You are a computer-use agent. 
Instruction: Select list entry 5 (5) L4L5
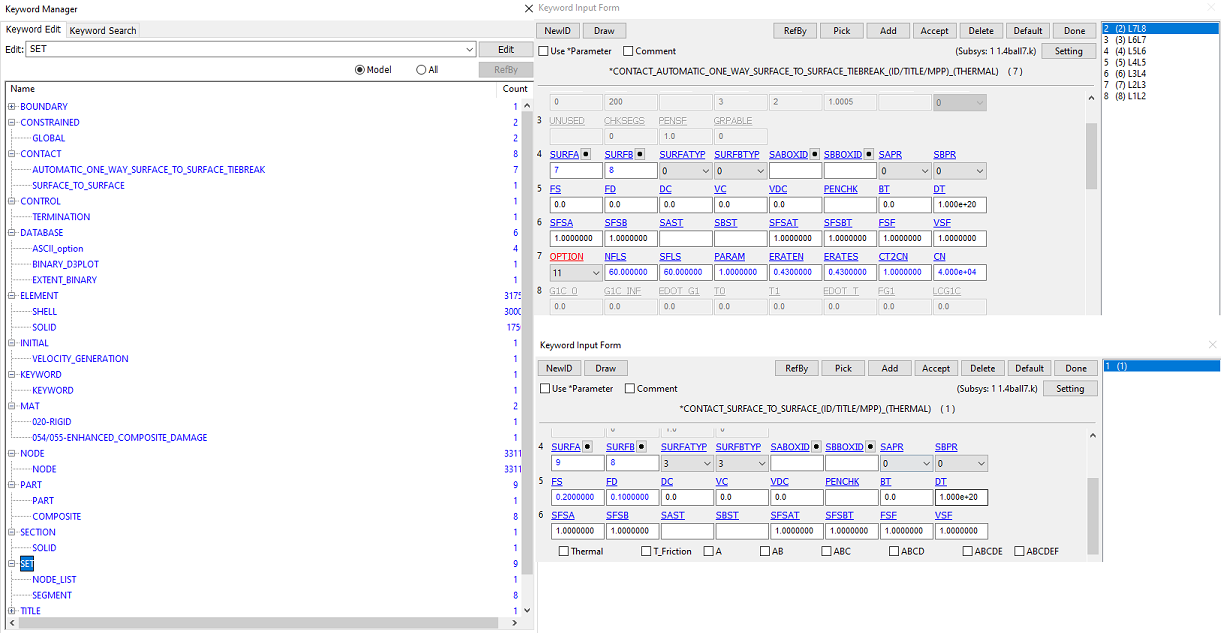click(1160, 62)
